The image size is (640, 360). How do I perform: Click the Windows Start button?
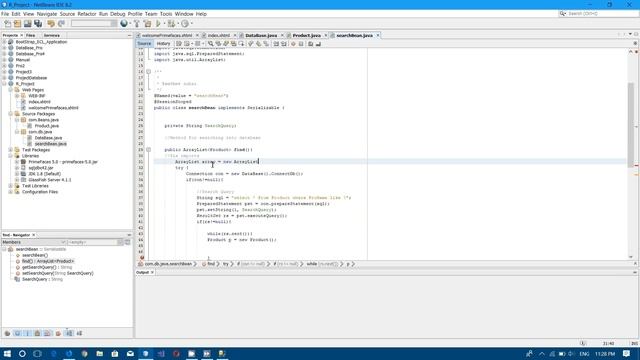[7, 353]
